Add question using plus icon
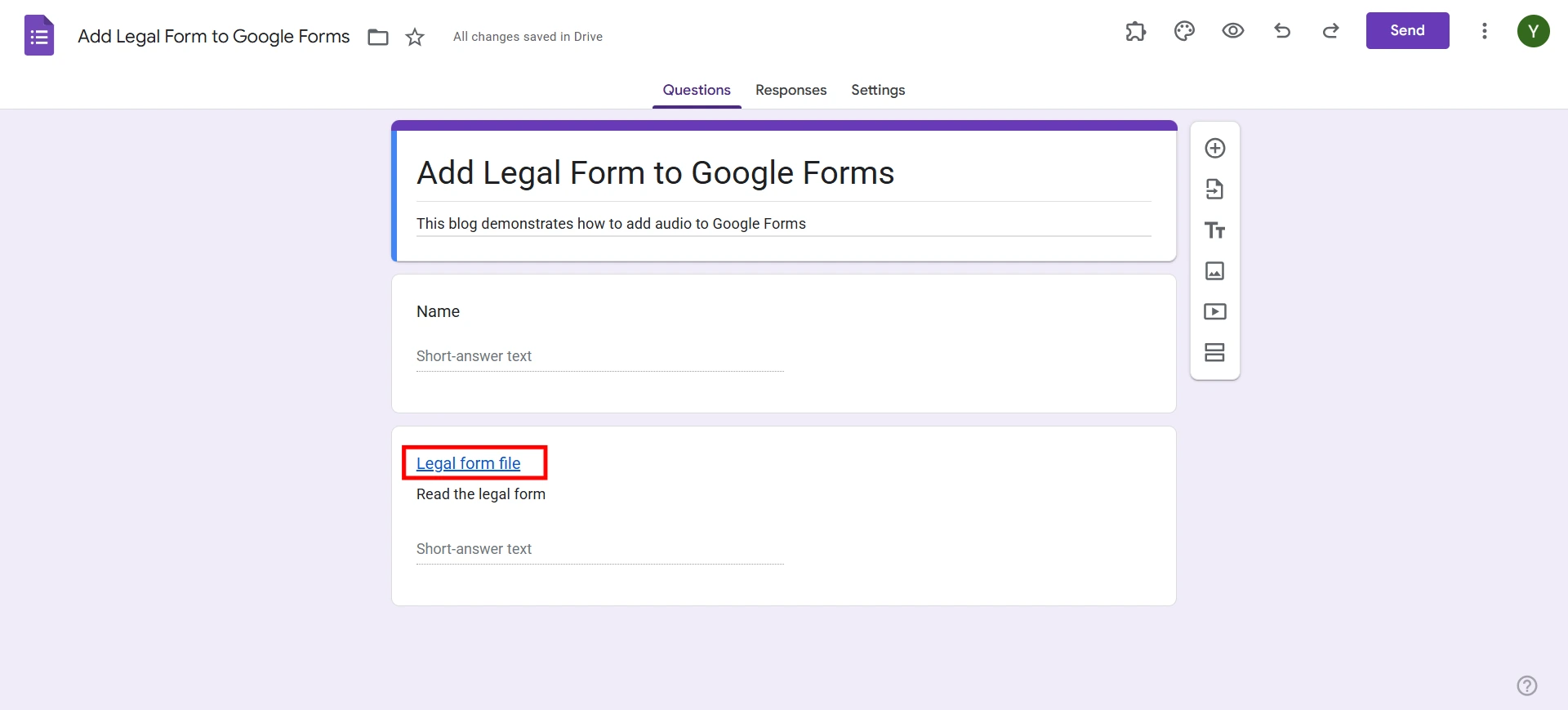The height and width of the screenshot is (710, 1568). coord(1215,148)
